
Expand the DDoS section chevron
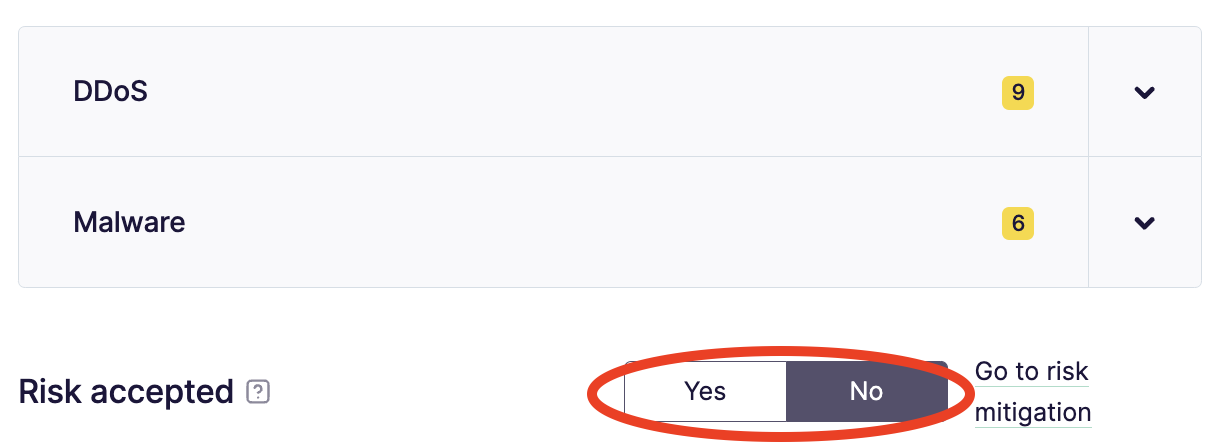(1144, 93)
